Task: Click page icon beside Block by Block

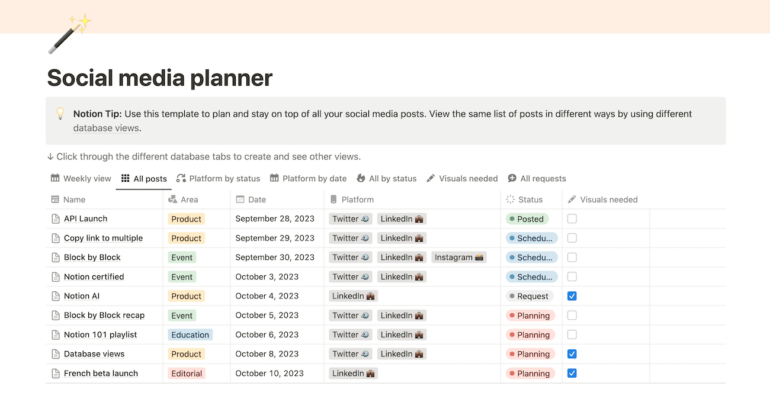Action: coord(55,257)
